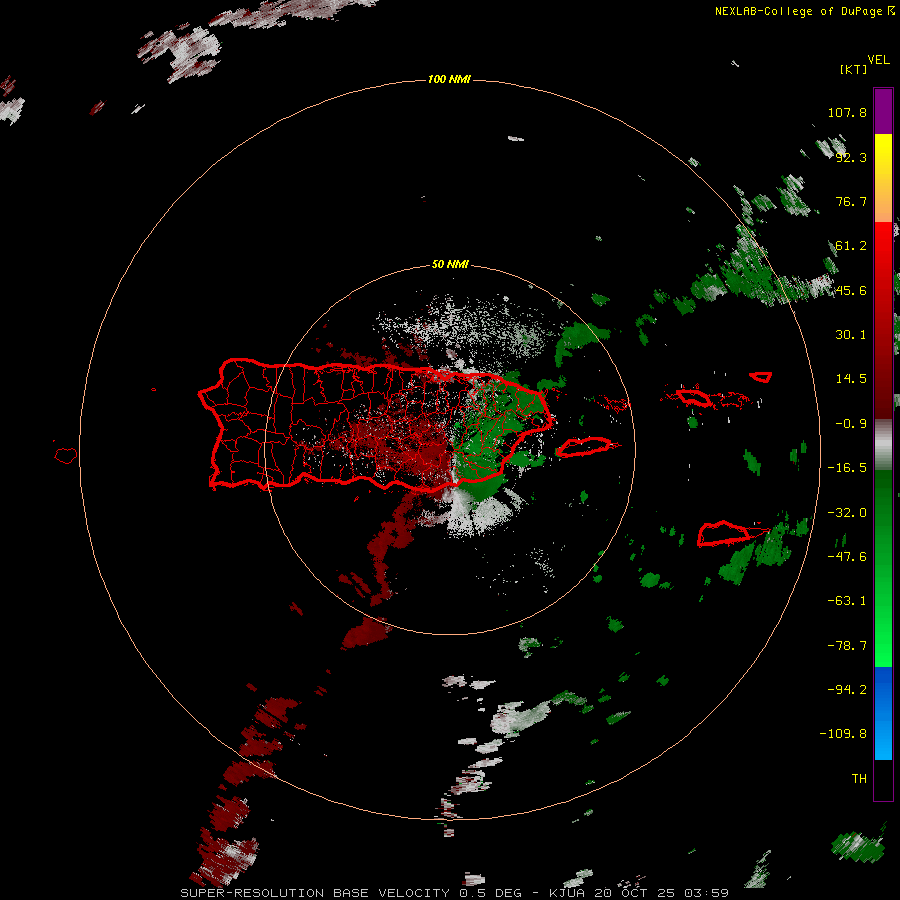Select the 76.7 legend value
Image resolution: width=900 pixels, height=900 pixels.
851,201
